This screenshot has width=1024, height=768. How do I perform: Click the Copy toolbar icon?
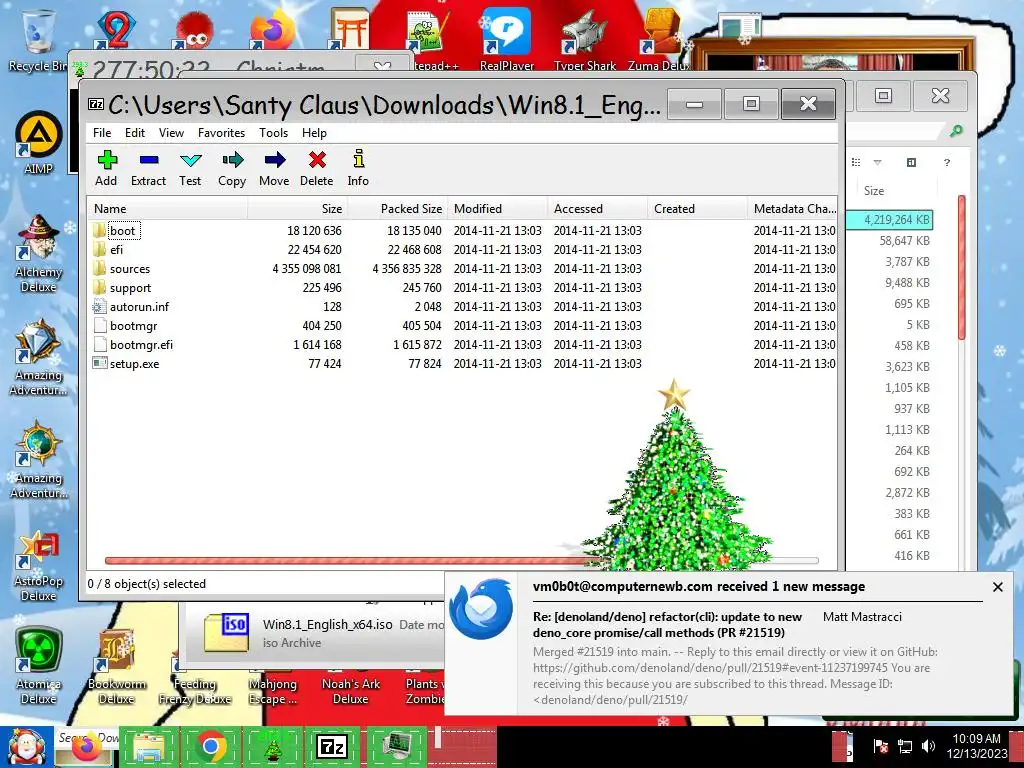point(232,168)
